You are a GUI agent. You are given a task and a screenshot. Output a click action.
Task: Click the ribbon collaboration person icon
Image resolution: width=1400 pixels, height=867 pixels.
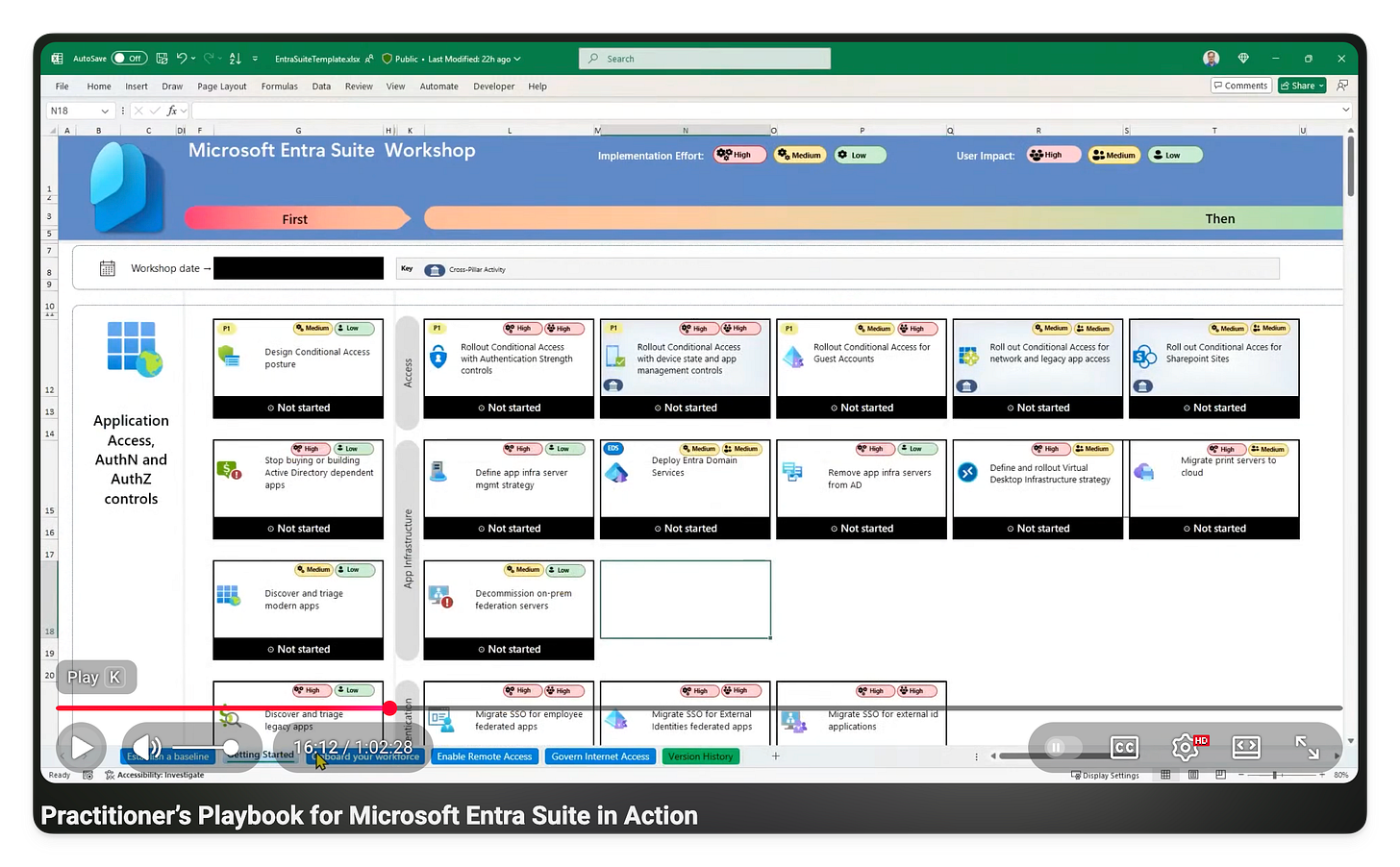tap(1343, 86)
